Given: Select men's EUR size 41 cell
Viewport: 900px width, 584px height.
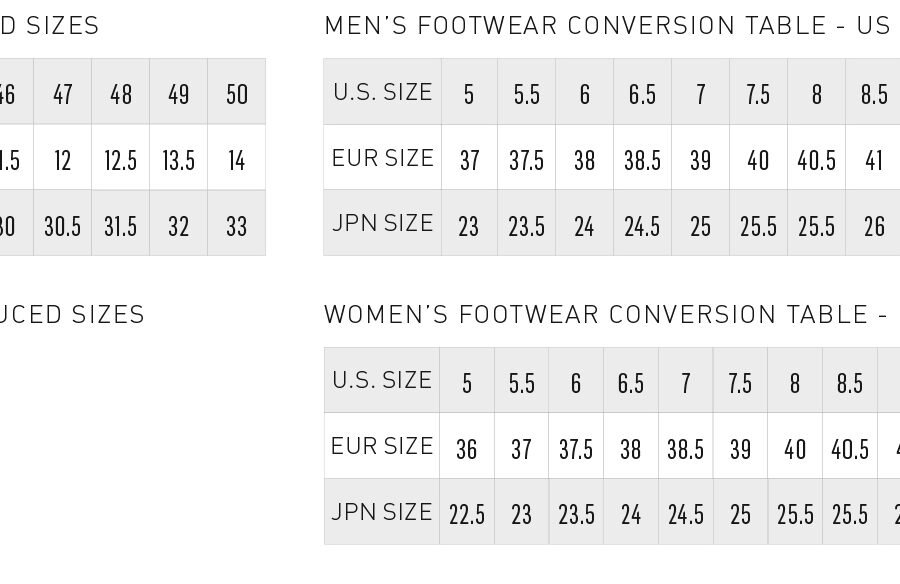Looking at the screenshot, I should point(872,157).
